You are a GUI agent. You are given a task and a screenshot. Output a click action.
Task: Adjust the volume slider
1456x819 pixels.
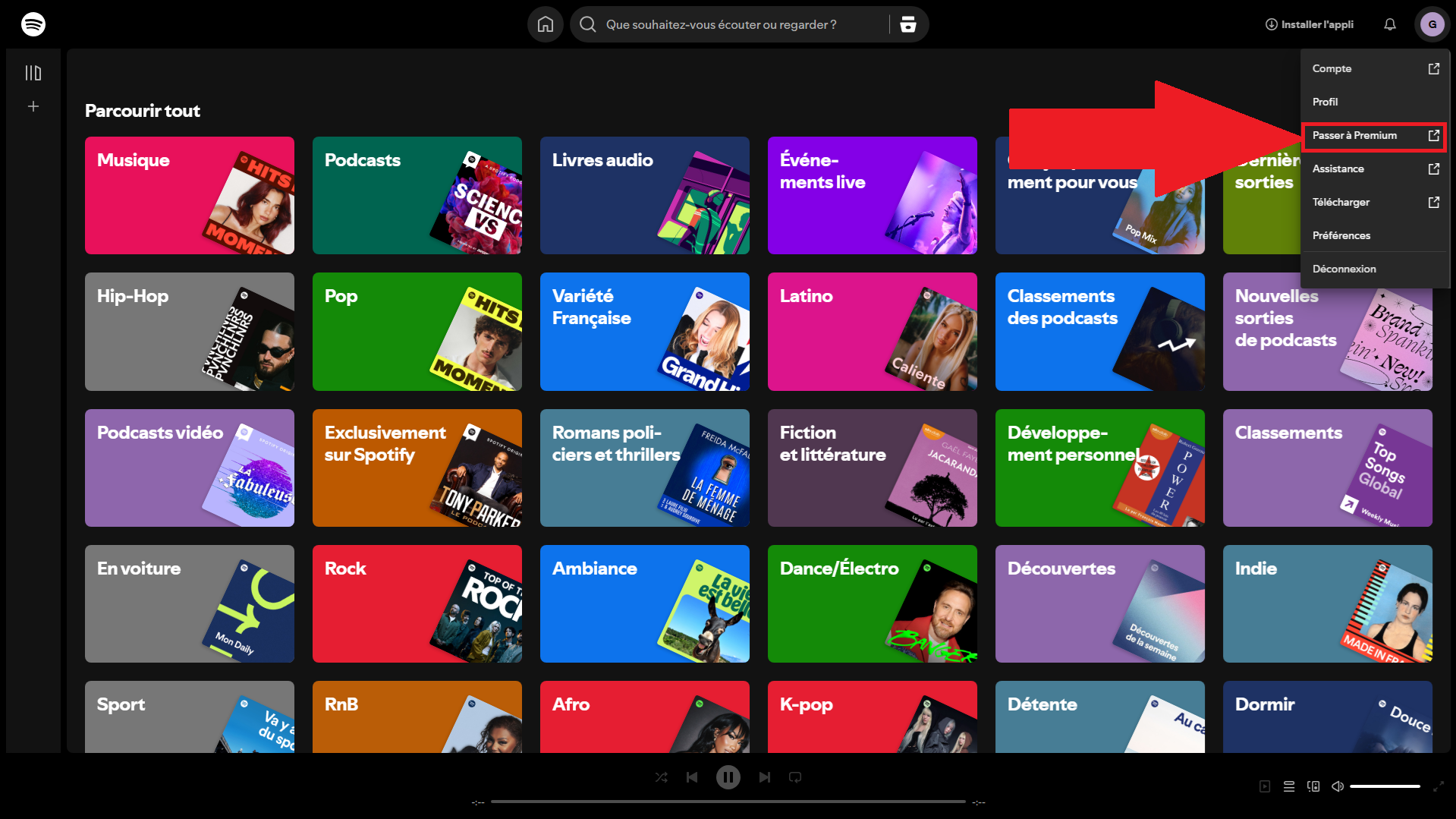click(1384, 786)
